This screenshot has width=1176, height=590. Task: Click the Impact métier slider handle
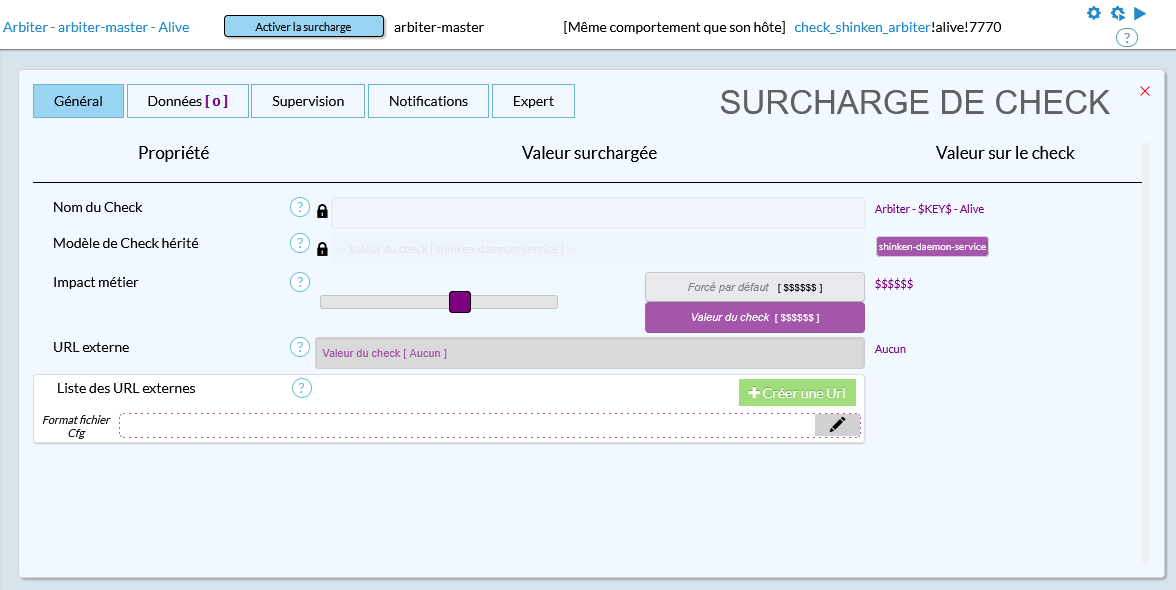[460, 302]
